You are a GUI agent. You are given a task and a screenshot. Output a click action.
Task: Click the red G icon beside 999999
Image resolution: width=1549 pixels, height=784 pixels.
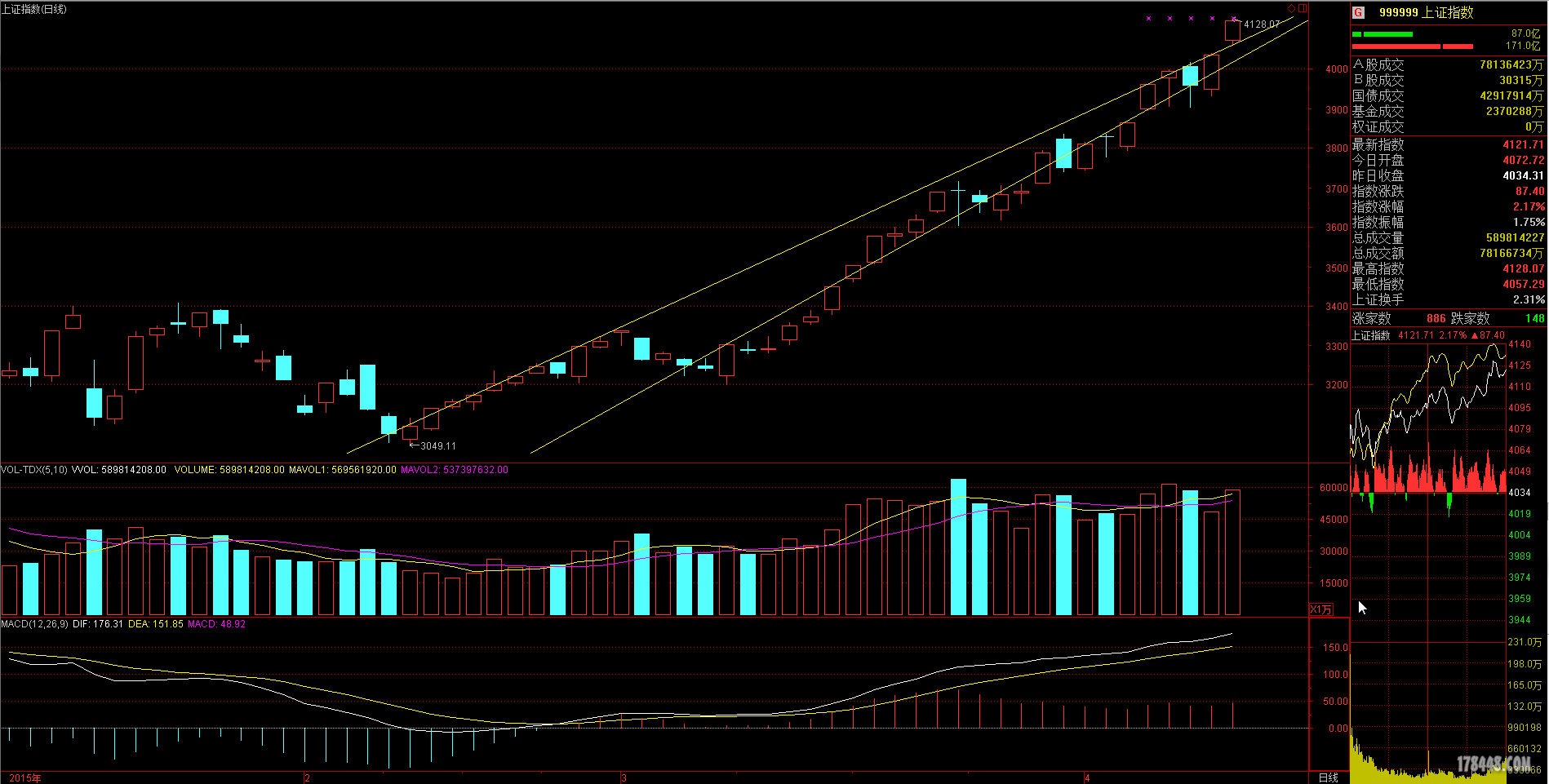1358,12
